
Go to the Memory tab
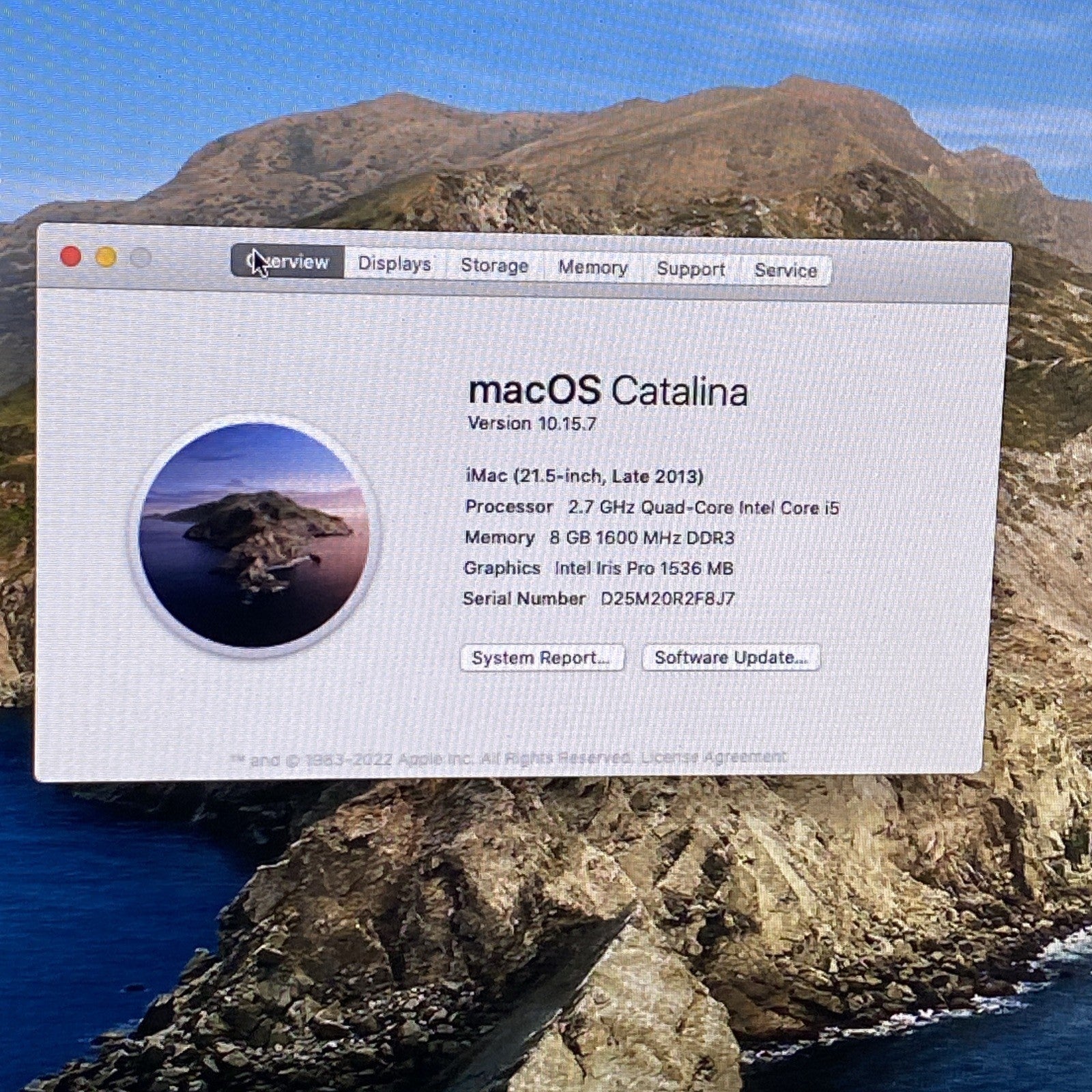coord(592,268)
